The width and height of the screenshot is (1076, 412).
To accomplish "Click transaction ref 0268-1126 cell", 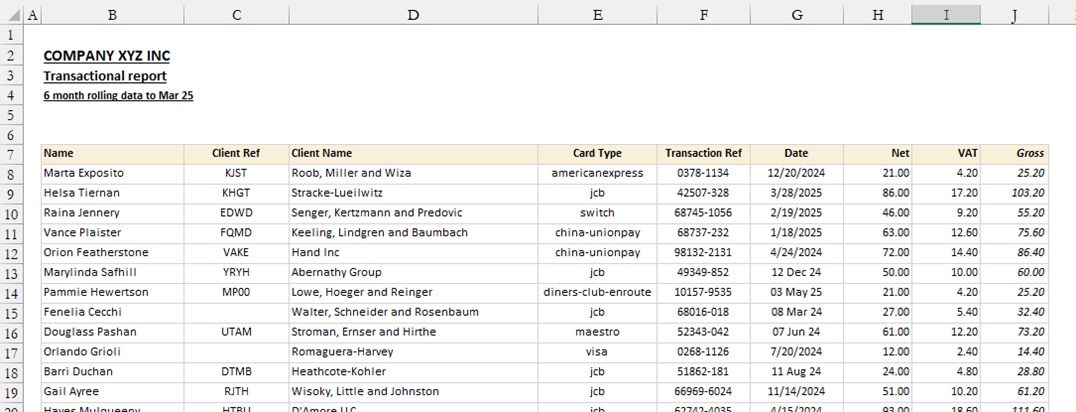I will click(x=704, y=351).
